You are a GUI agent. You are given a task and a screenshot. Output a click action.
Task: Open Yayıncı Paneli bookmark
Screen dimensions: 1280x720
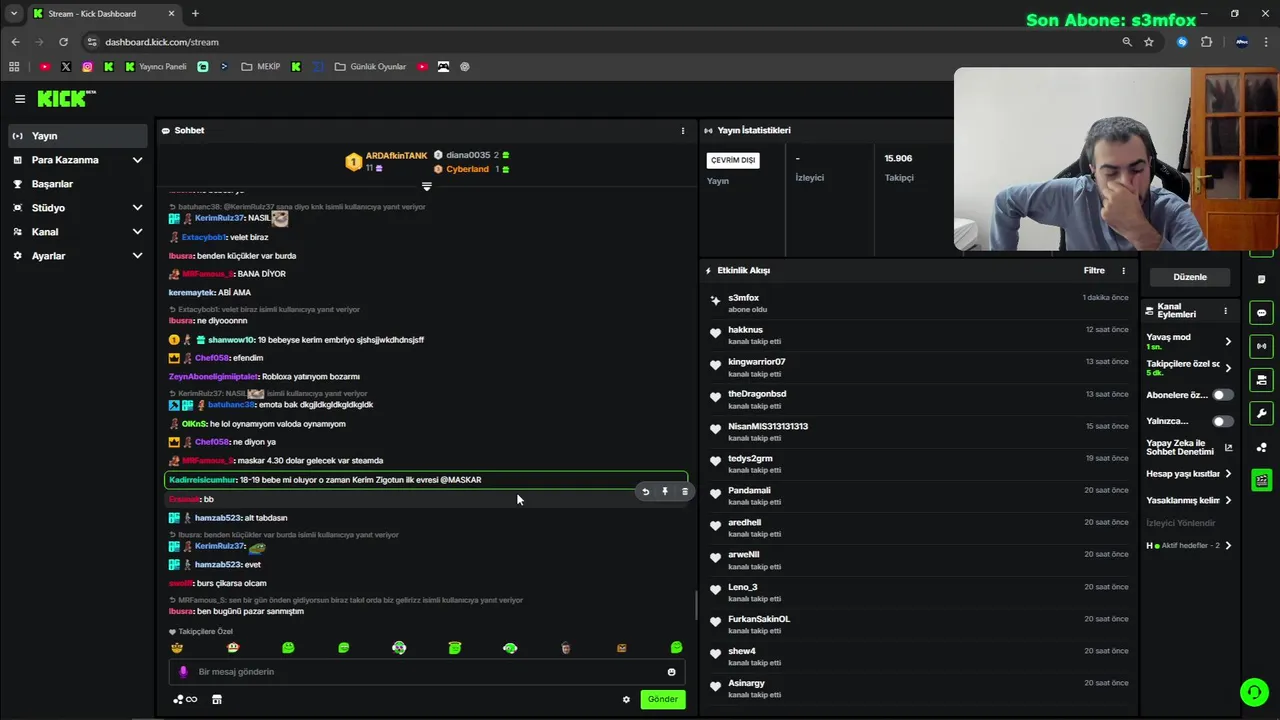[156, 67]
